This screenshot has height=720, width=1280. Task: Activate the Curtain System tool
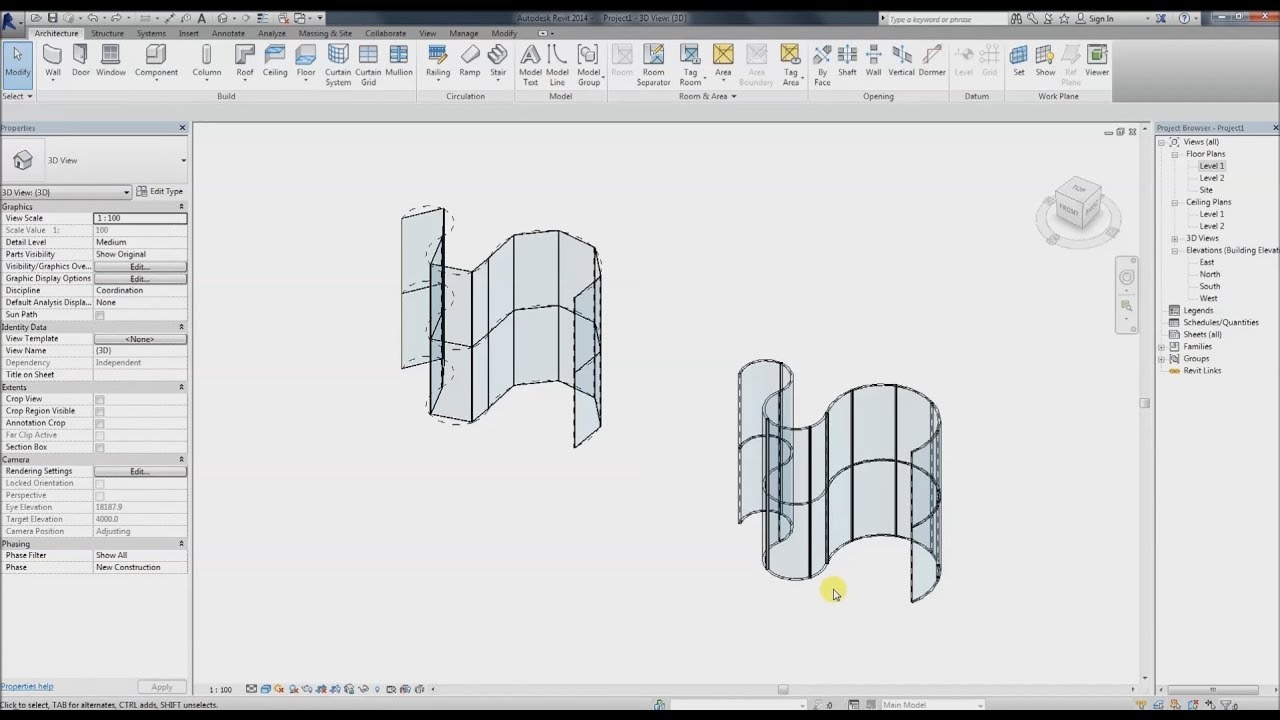coord(338,66)
